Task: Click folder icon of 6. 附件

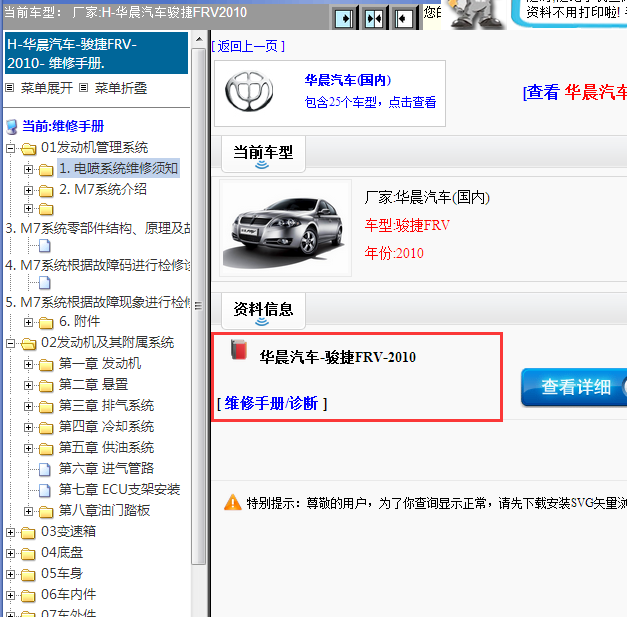Action: (46, 322)
